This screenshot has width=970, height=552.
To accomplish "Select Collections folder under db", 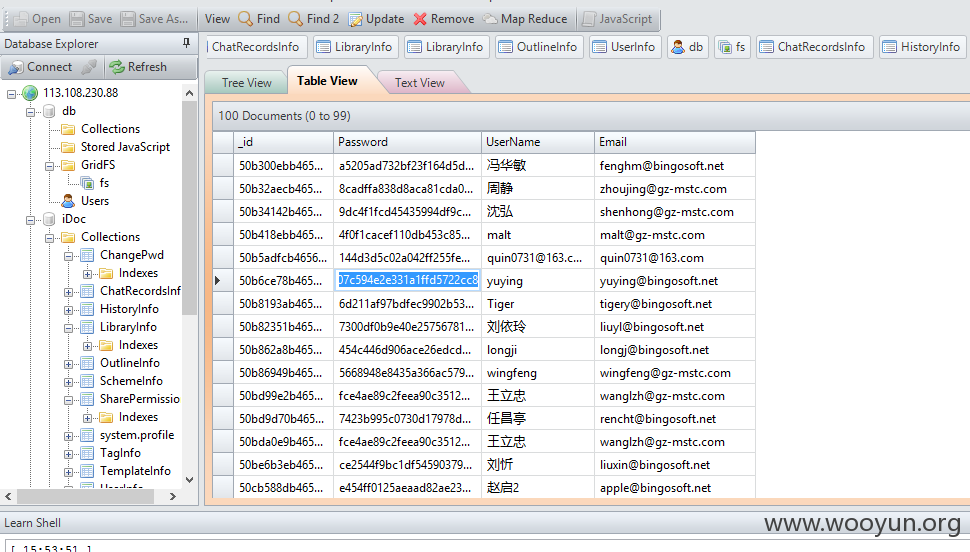I will point(110,129).
